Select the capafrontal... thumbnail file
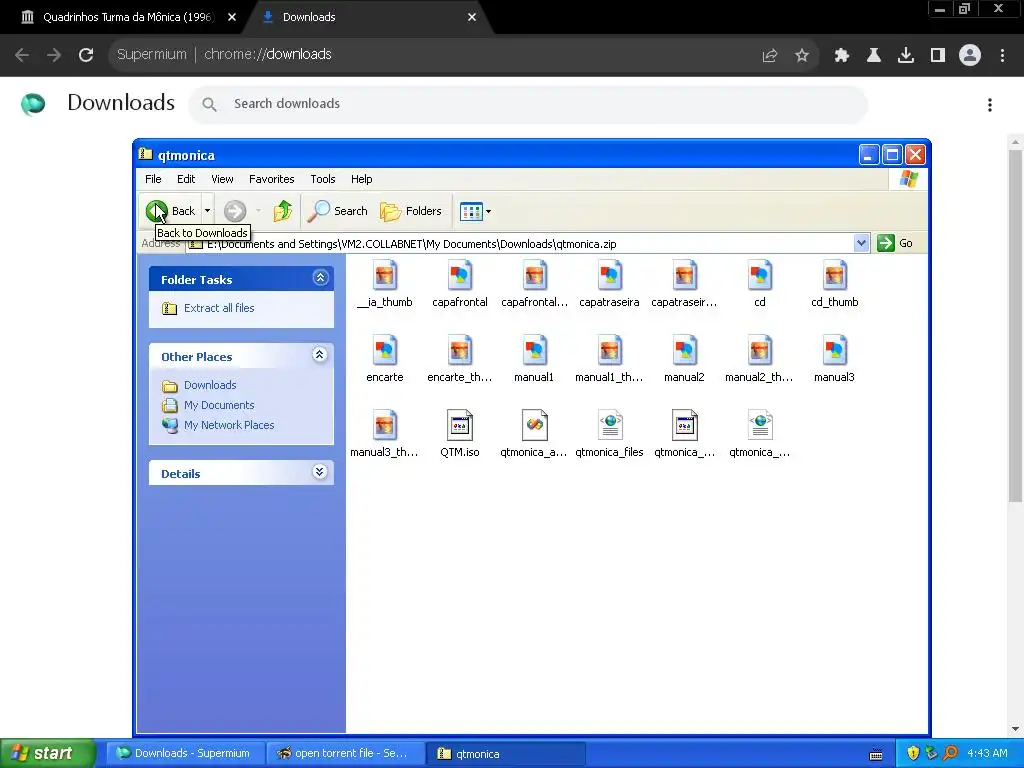Image resolution: width=1024 pixels, height=768 pixels. (534, 285)
